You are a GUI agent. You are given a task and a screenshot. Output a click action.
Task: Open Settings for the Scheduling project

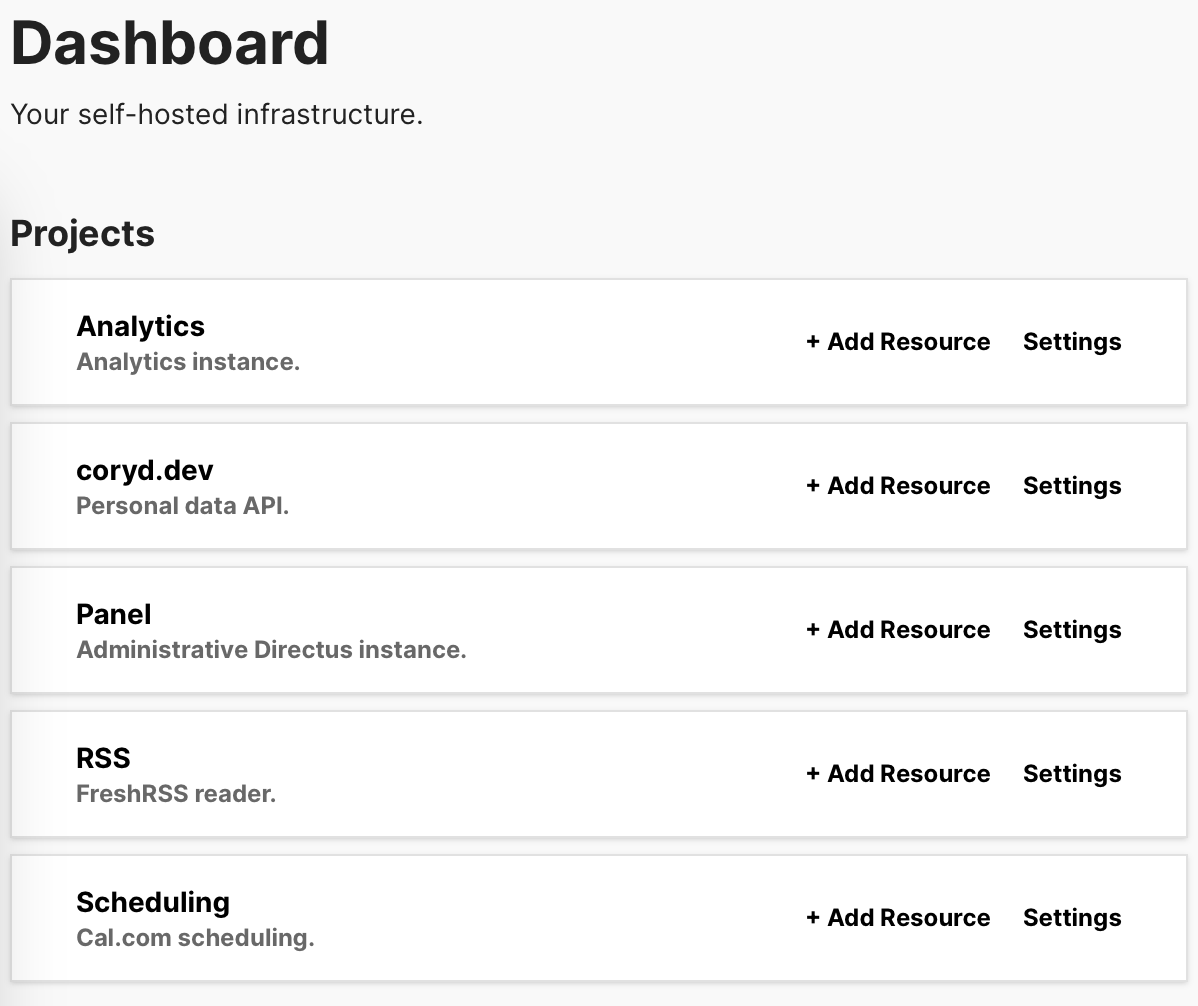(1071, 918)
